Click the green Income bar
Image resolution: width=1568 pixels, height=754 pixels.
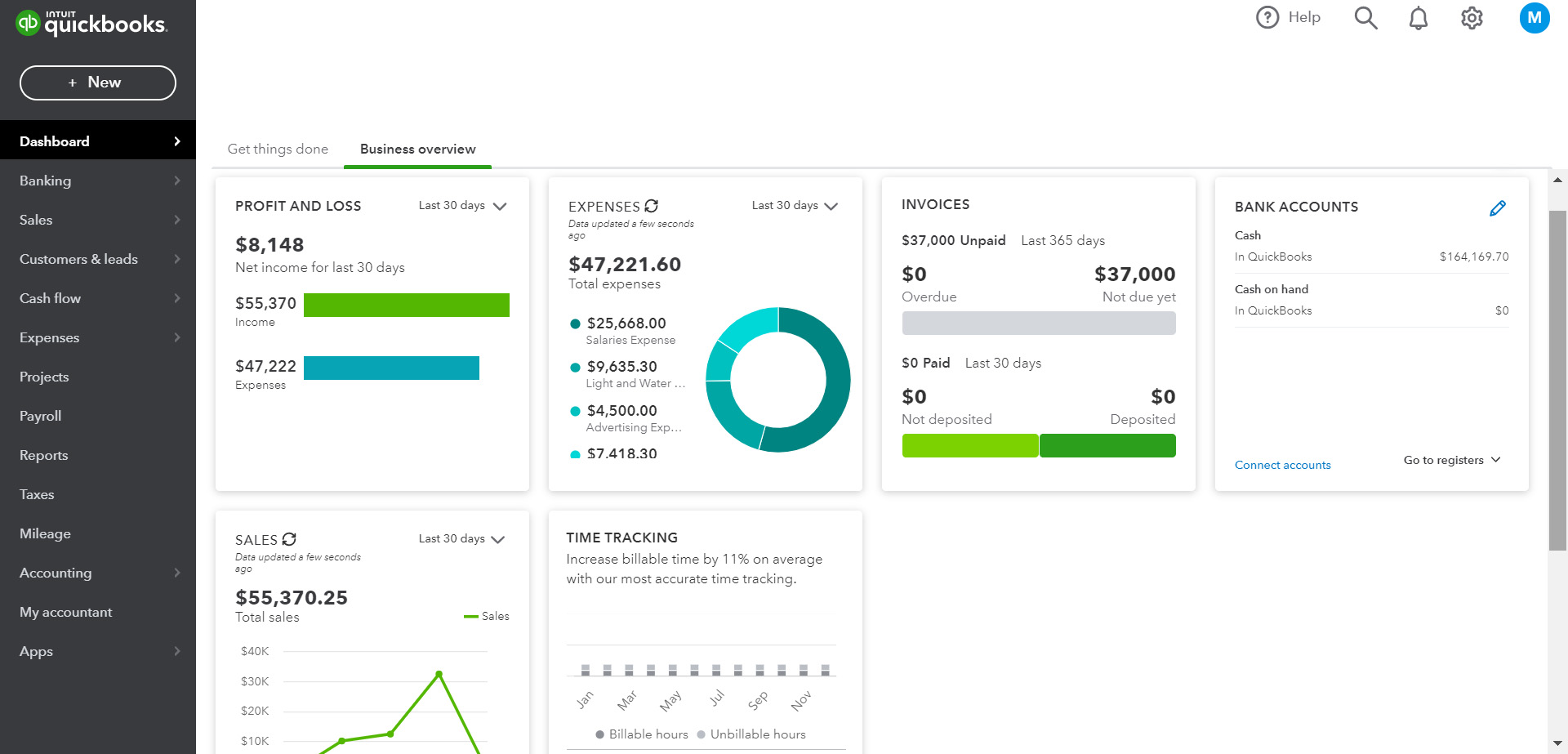407,305
